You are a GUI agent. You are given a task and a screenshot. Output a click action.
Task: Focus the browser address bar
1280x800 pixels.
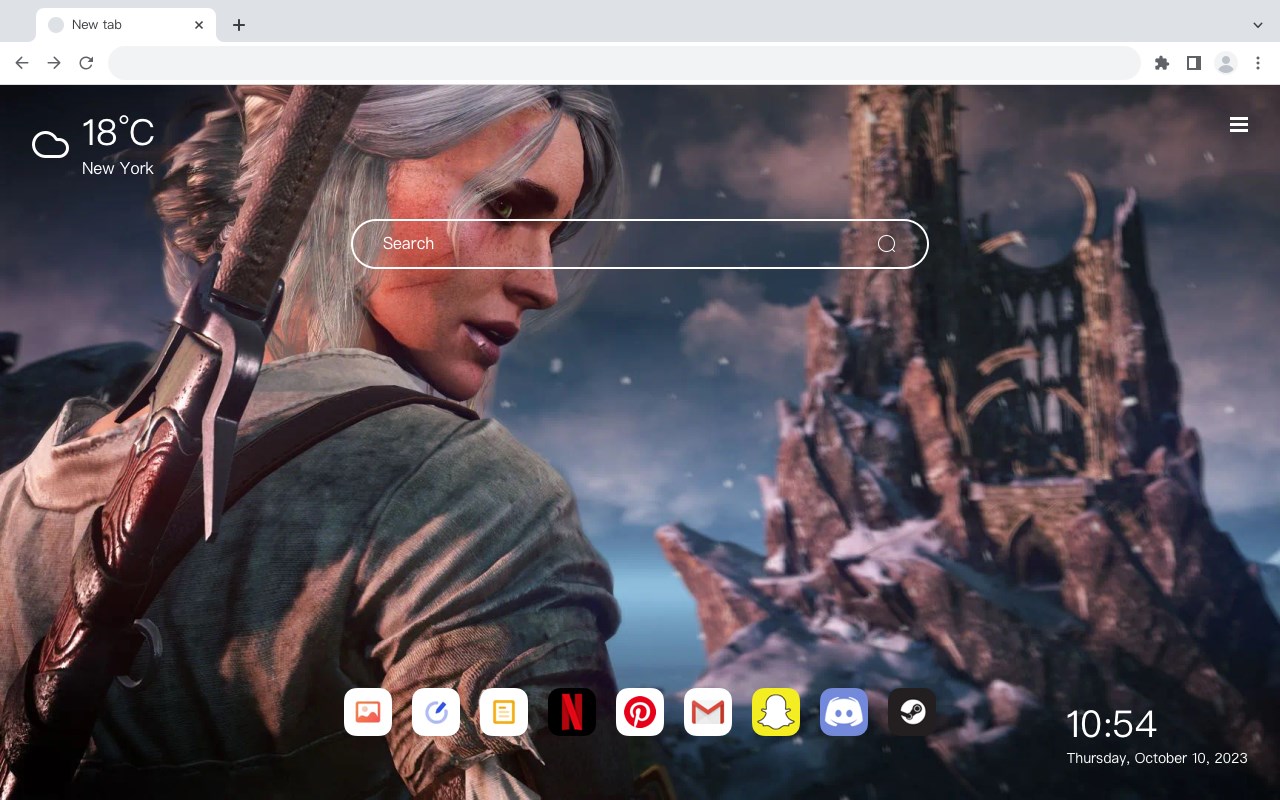(x=624, y=63)
